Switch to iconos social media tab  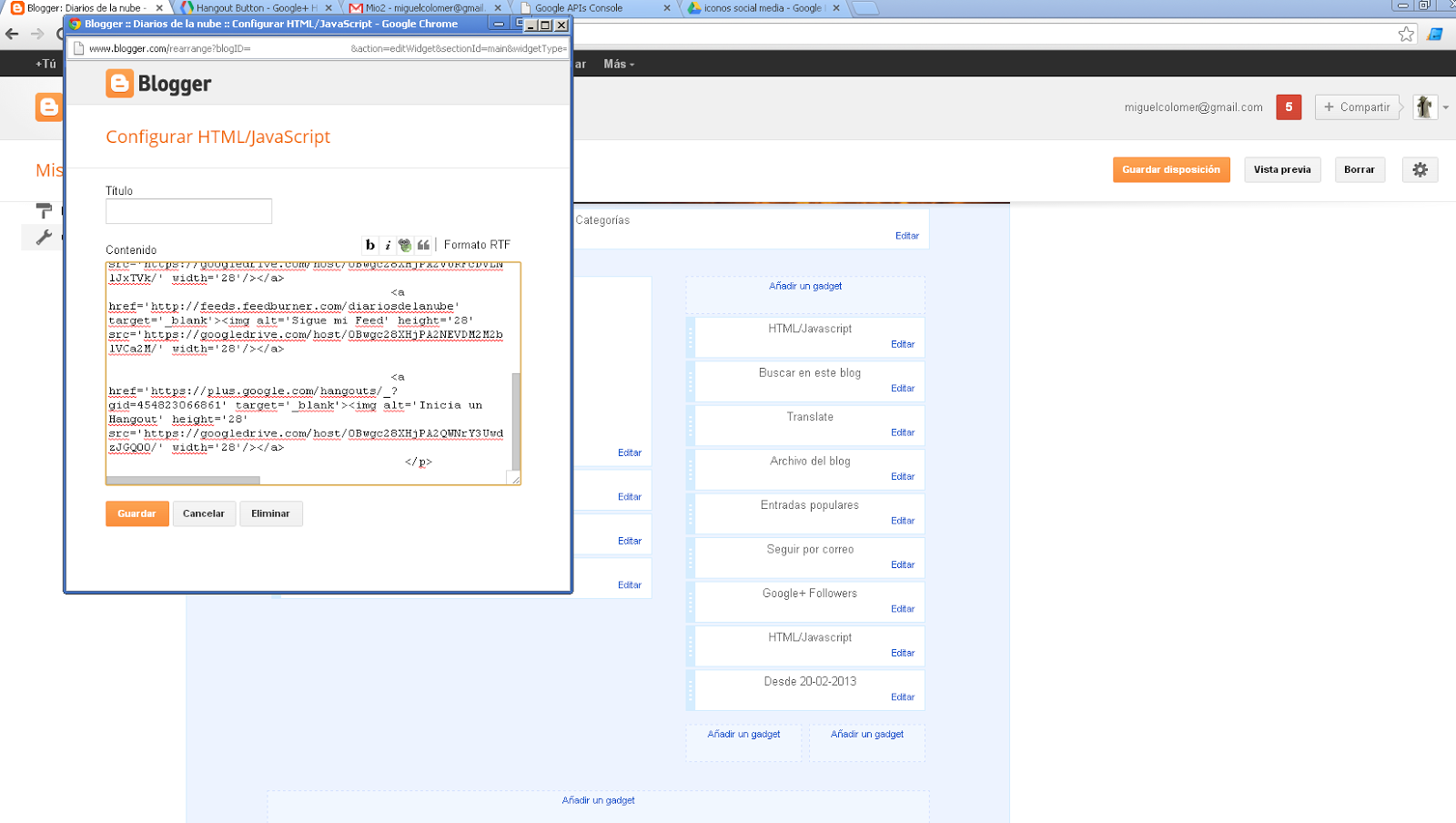(763, 8)
